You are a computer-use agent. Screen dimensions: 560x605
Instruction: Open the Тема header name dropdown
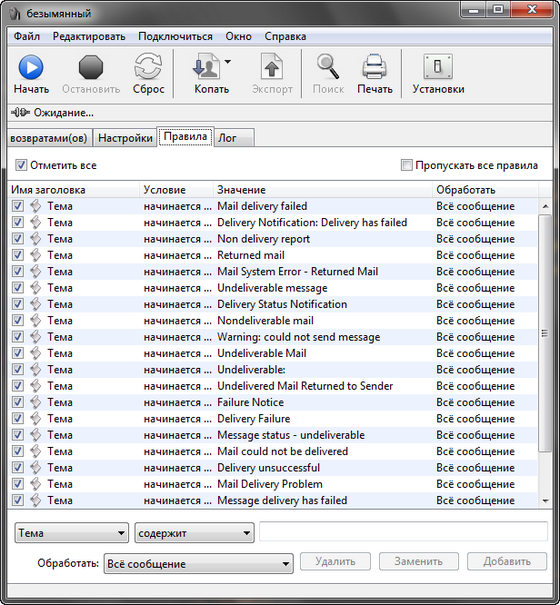click(x=71, y=533)
